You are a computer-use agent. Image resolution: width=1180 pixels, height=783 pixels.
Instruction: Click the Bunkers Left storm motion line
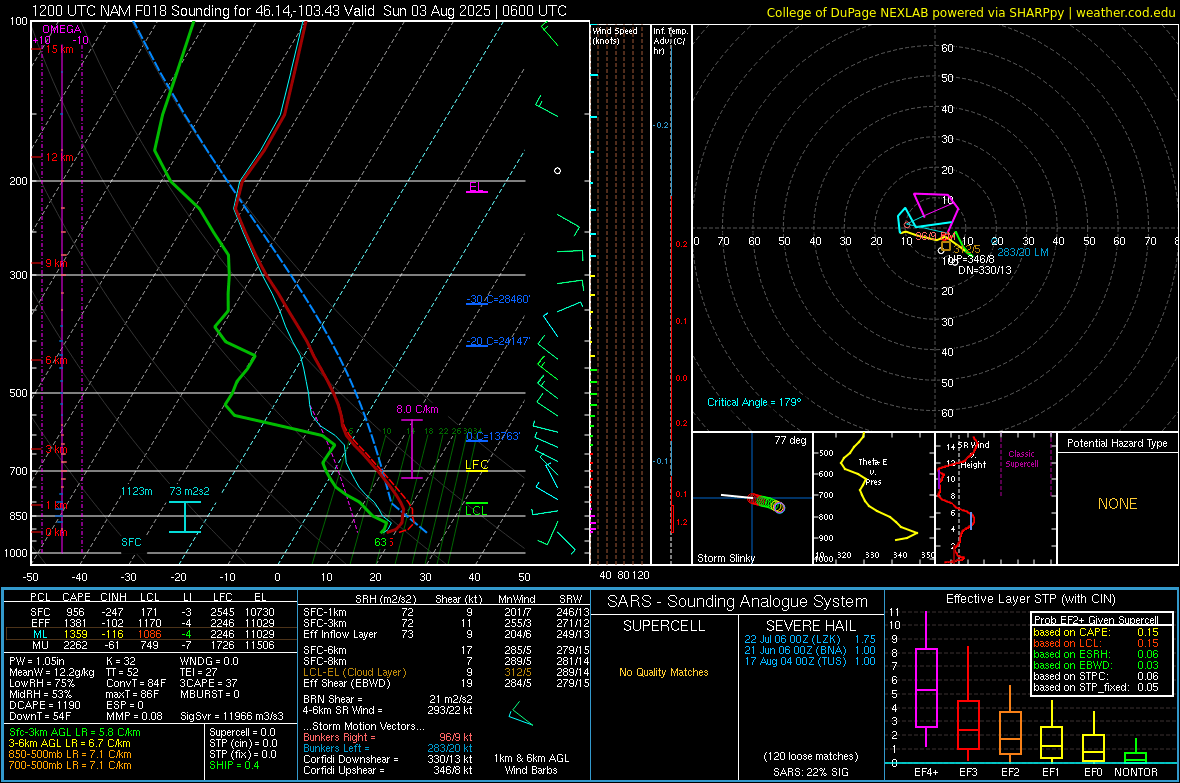pos(388,748)
